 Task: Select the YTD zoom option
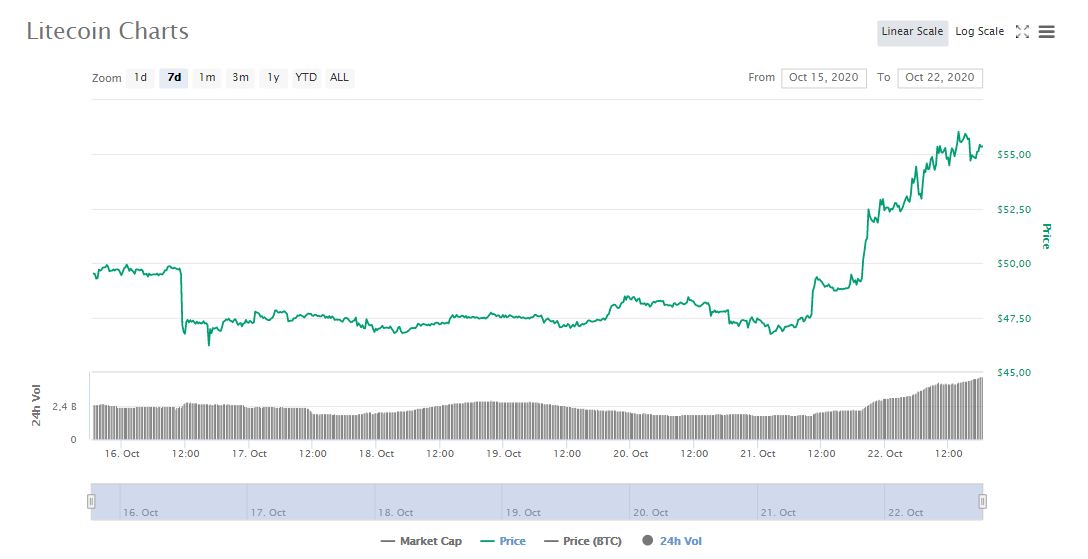pyautogui.click(x=306, y=78)
